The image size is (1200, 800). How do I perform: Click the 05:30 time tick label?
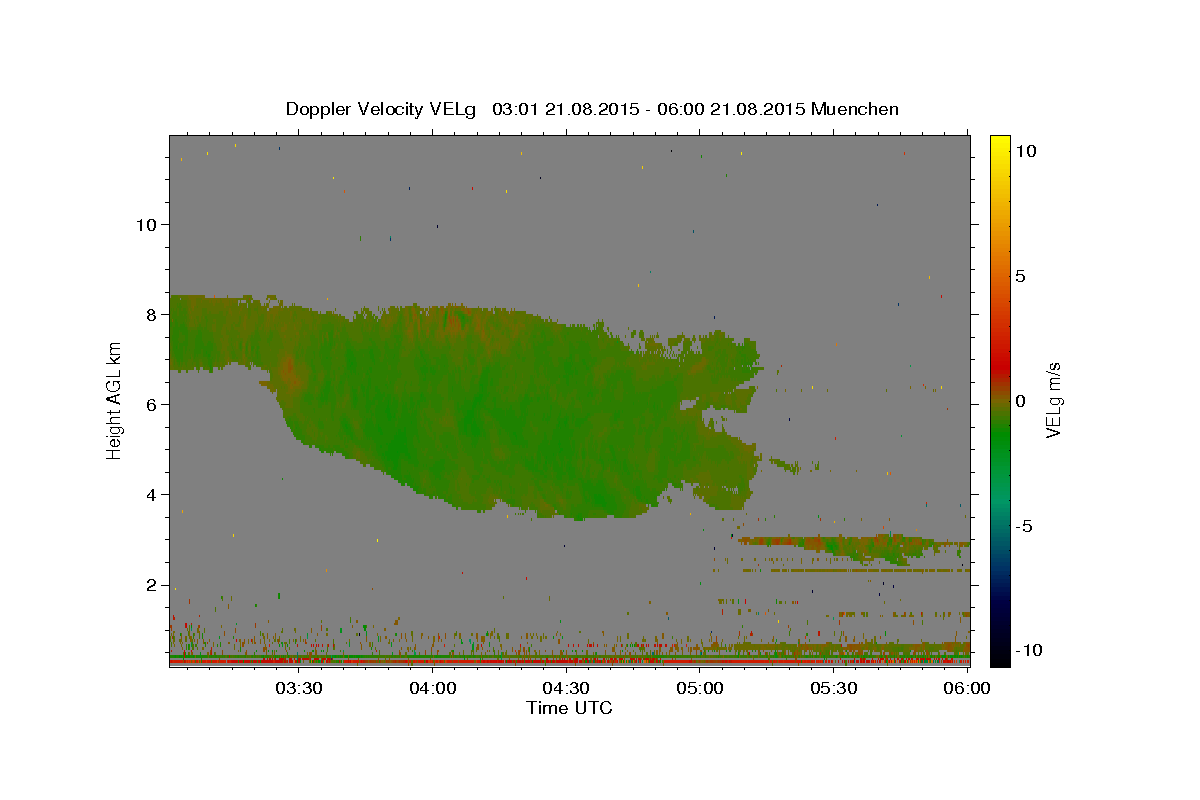(834, 688)
